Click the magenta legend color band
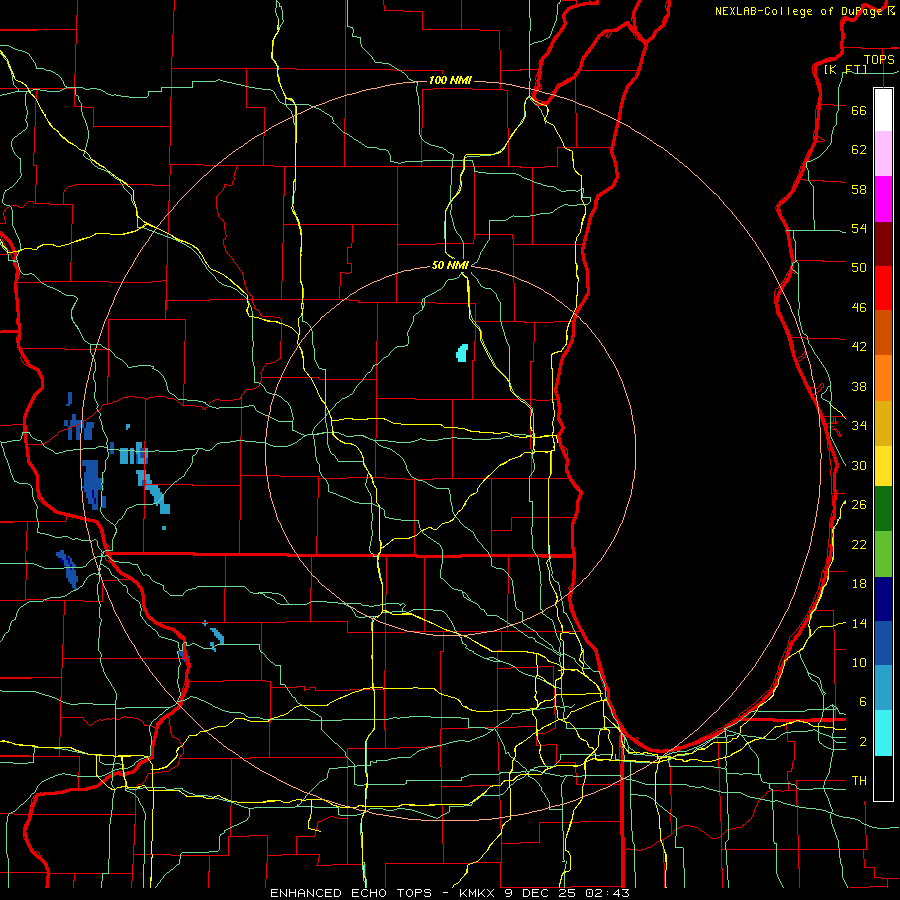Screen dimensions: 900x900 pos(883,199)
